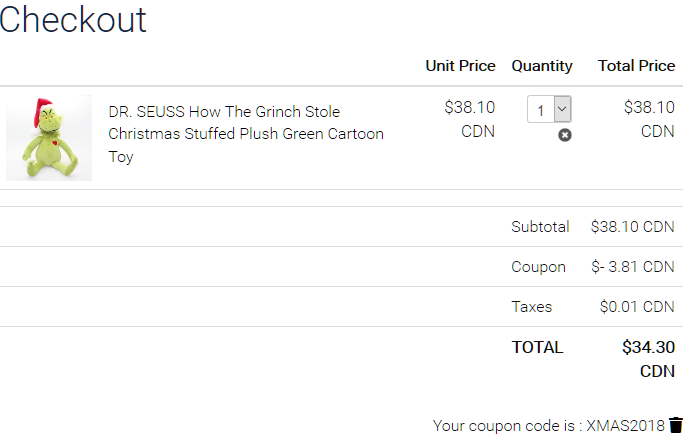Click the Checkout heading
The image size is (687, 437).
(73, 19)
